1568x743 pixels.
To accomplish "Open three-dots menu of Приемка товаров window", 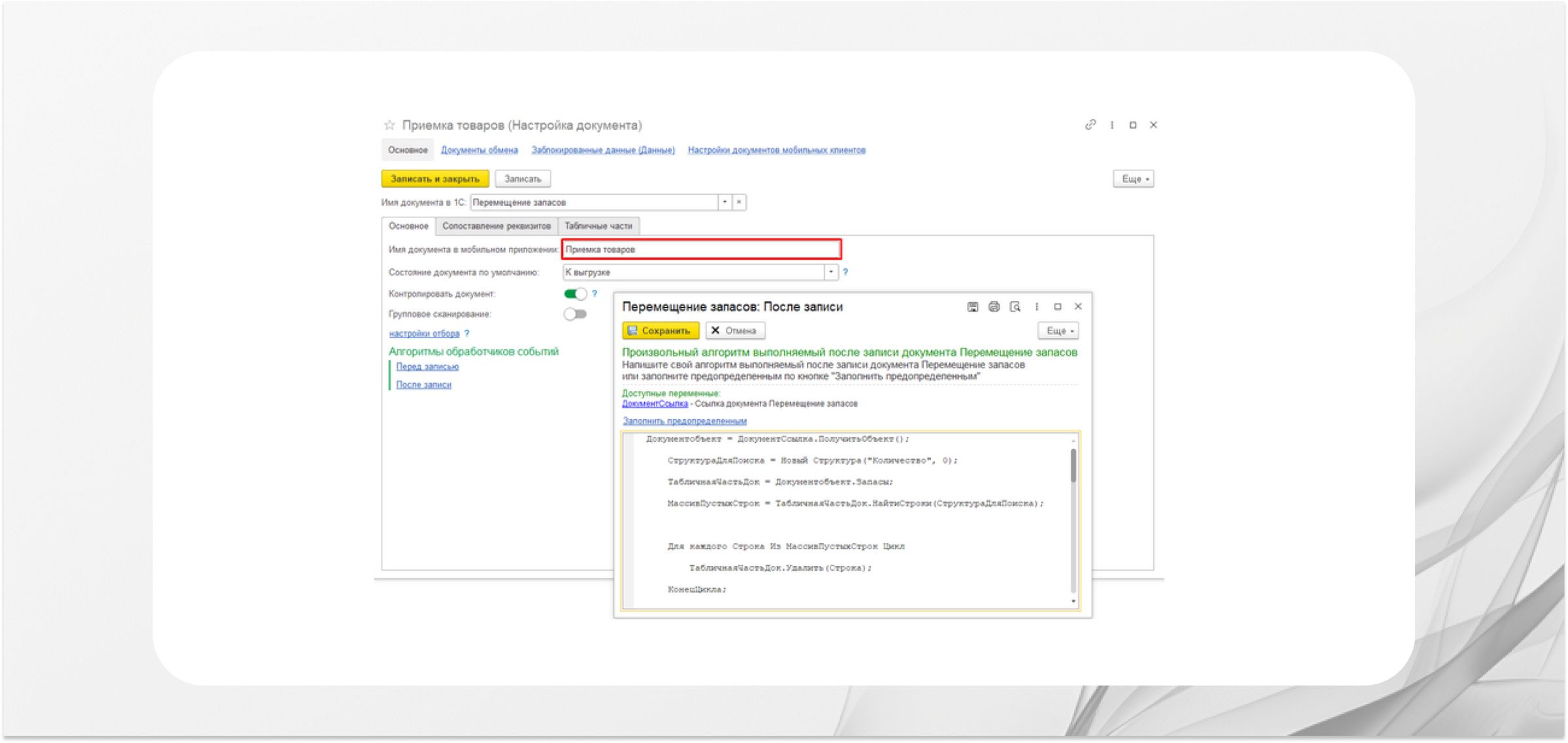I will tap(1112, 125).
